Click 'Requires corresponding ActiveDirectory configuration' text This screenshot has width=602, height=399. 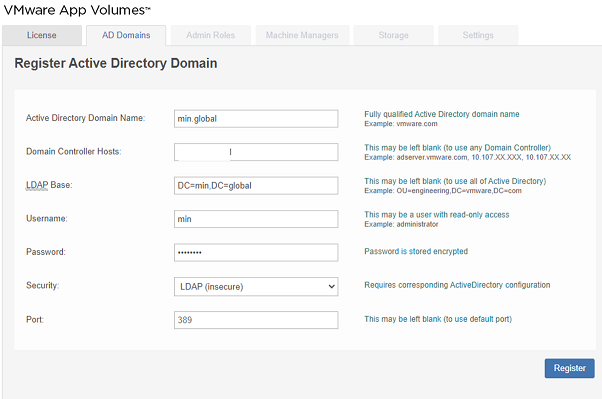click(457, 285)
